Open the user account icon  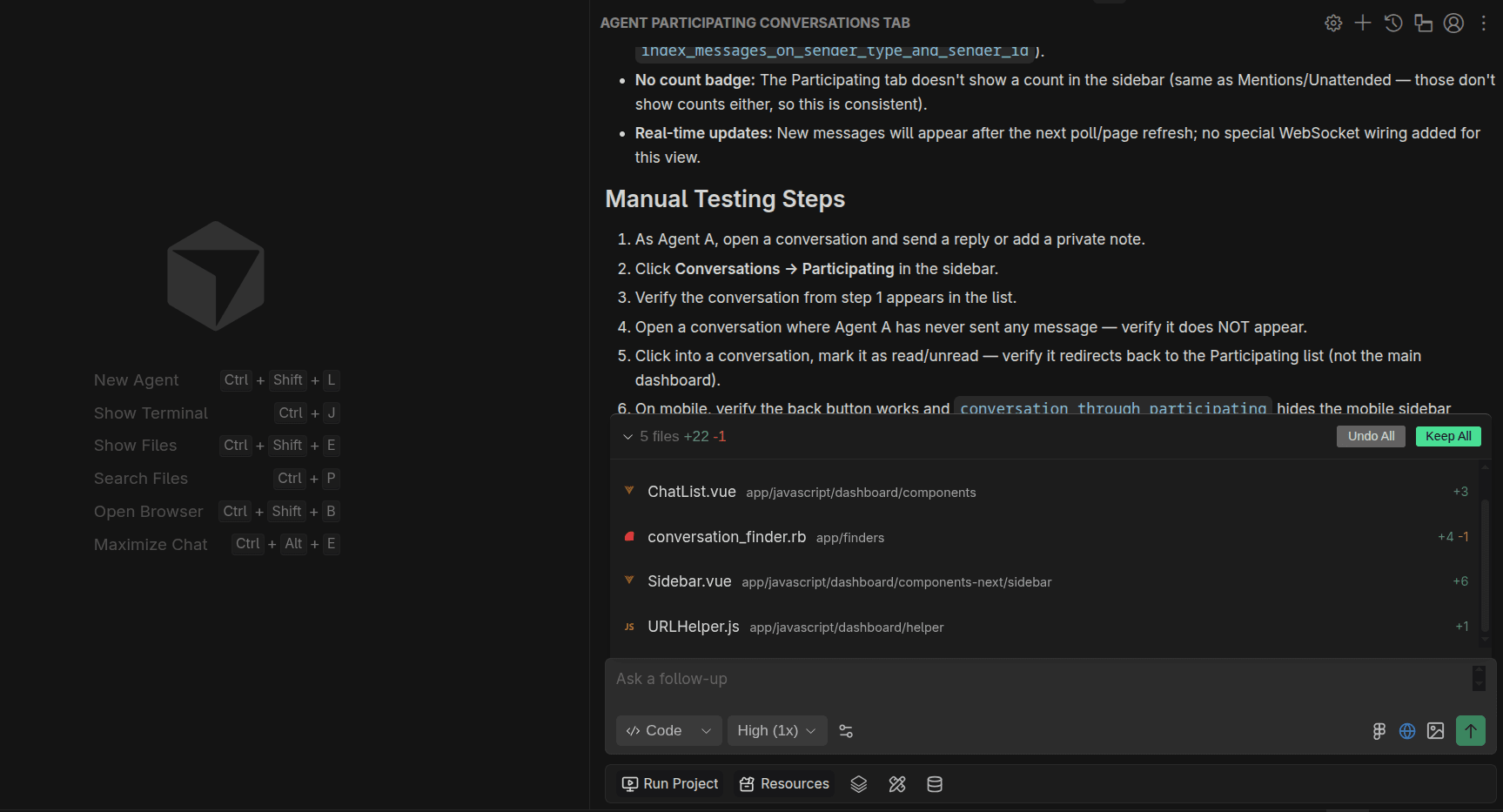[x=1453, y=23]
